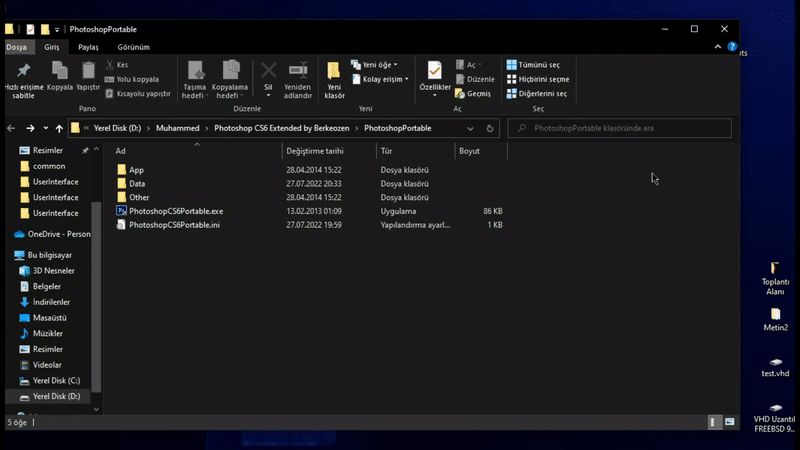Screen dimensions: 800x450
Task: Open the Görünüm ribbon tab
Action: (x=134, y=47)
